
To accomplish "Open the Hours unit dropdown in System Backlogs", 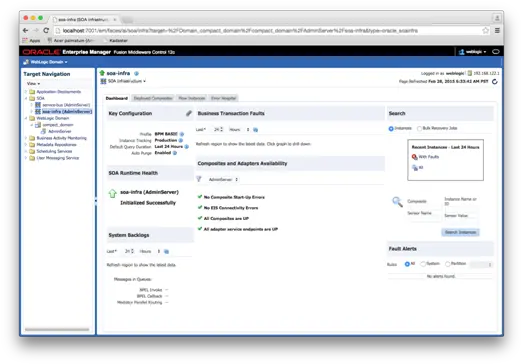I will tap(150, 251).
